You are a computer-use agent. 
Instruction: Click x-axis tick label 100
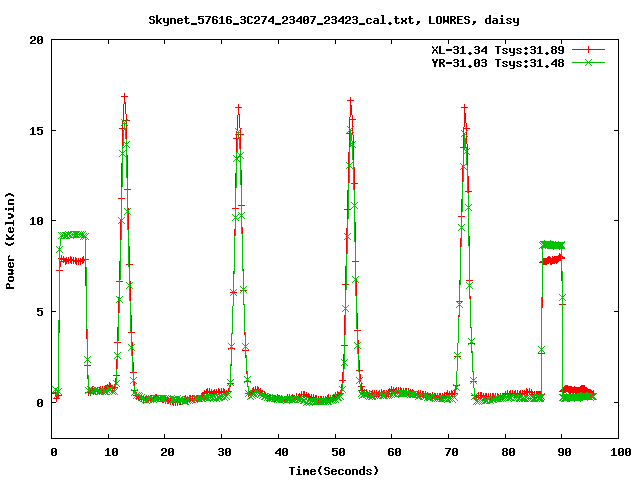(621, 452)
